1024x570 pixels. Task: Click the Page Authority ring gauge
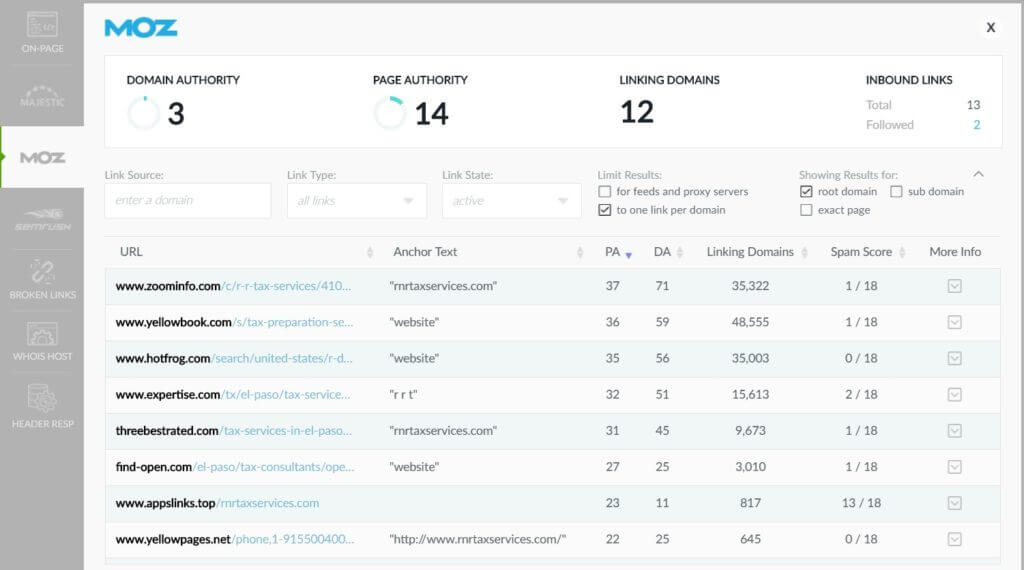pos(390,113)
